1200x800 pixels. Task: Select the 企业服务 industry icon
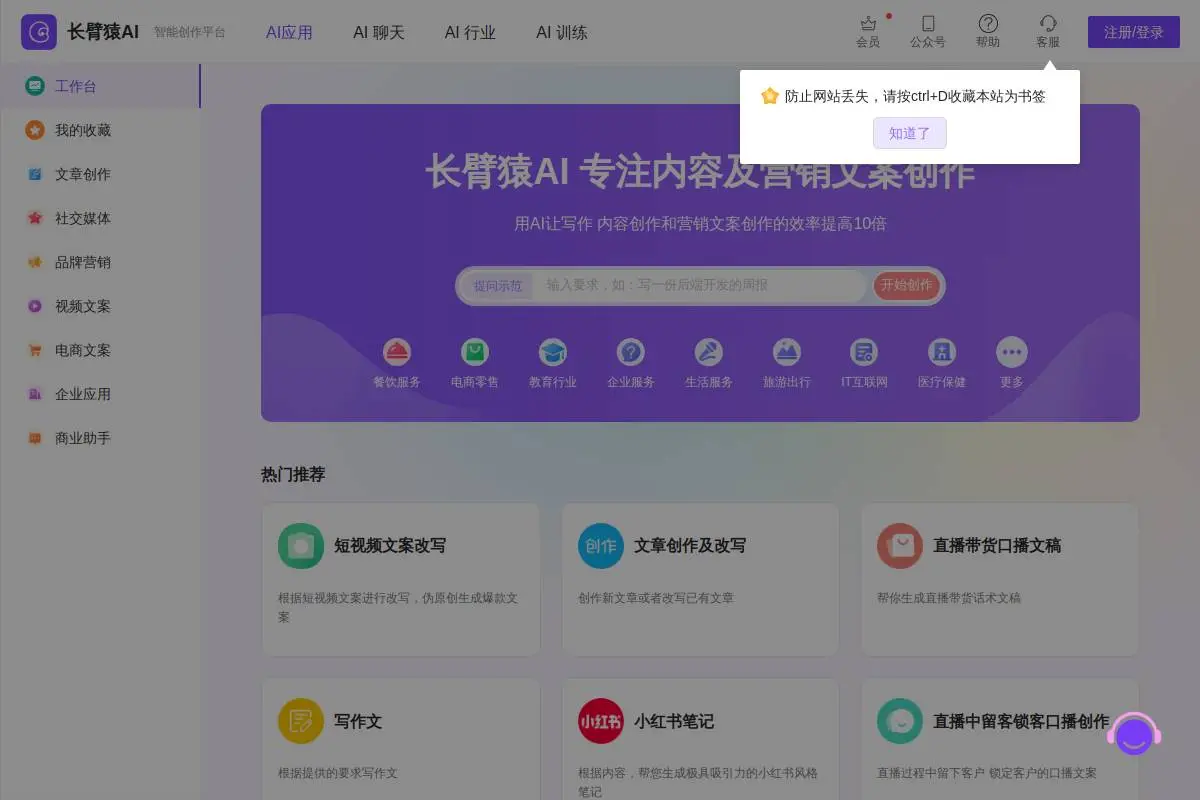coord(631,352)
